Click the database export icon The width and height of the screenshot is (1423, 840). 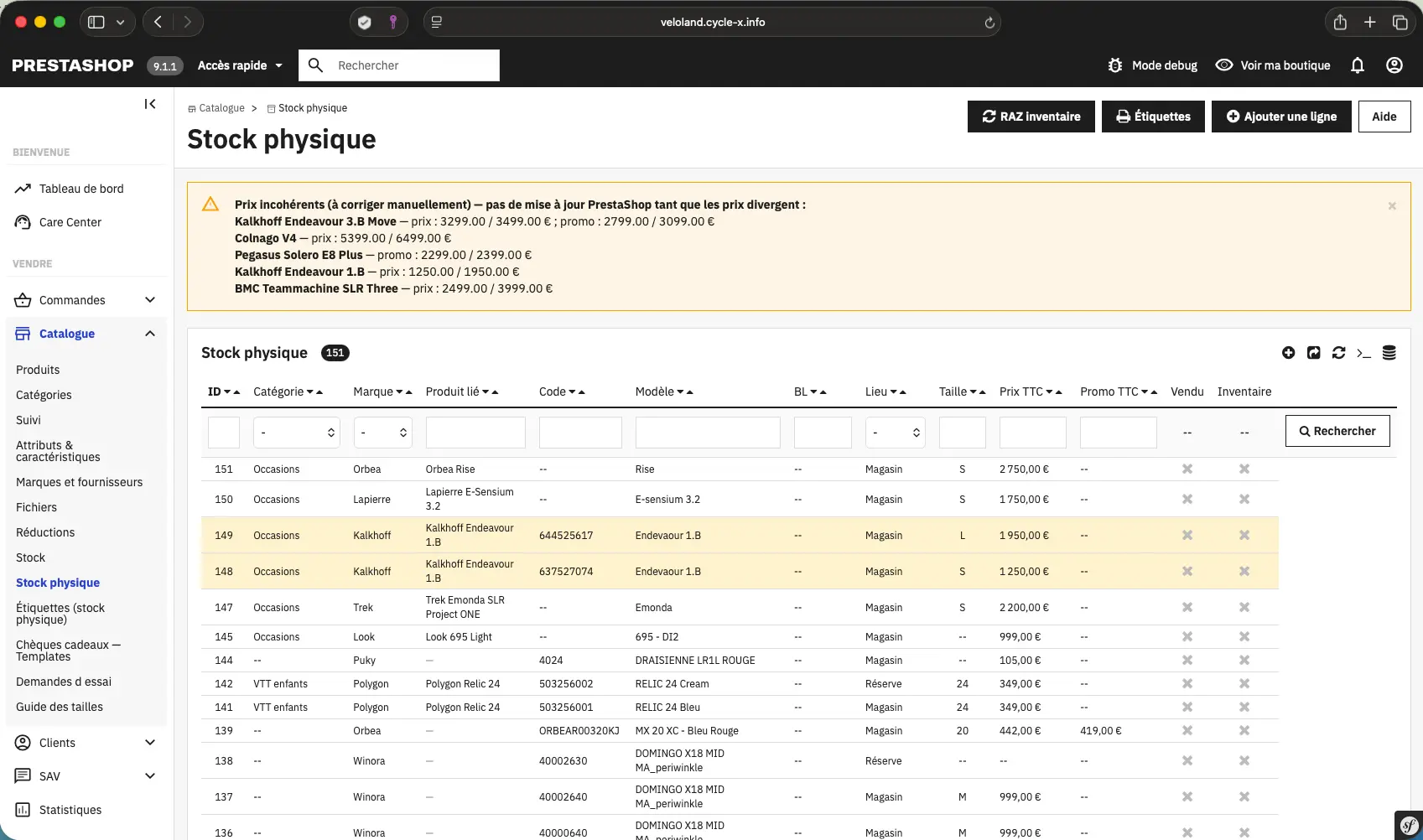pyautogui.click(x=1389, y=353)
